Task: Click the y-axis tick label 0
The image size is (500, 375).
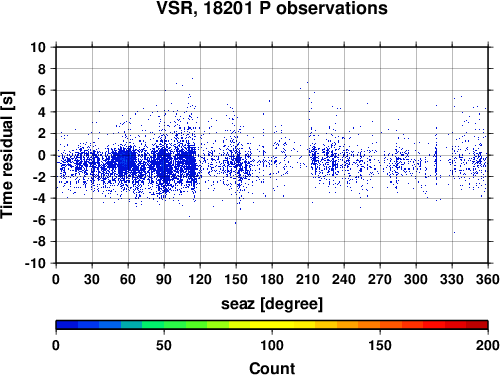Action: click(x=42, y=155)
